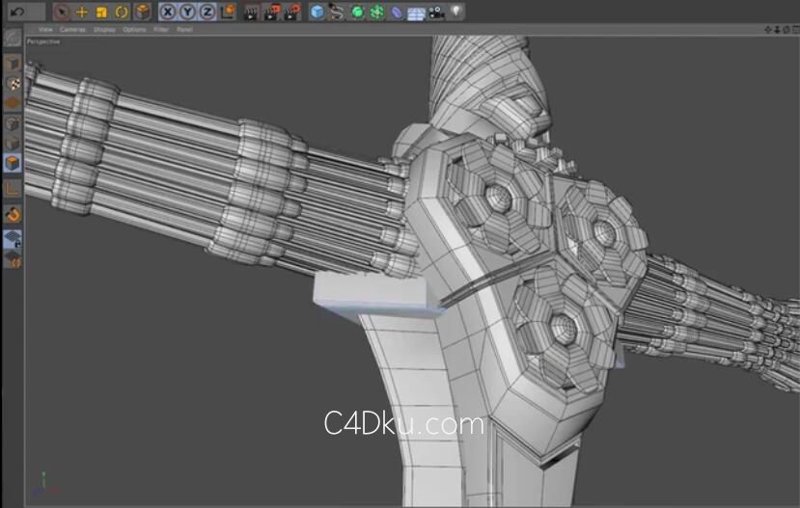
Task: Activate the Move tool
Action: click(82, 12)
